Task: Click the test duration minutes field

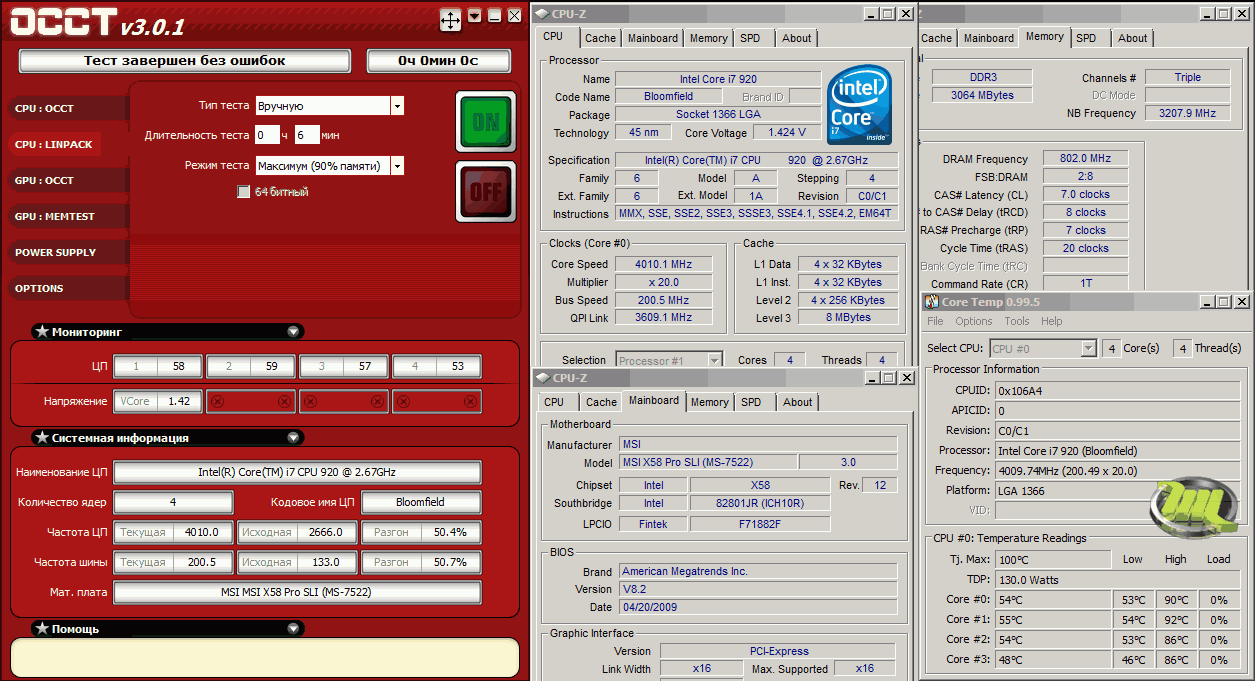Action: tap(307, 135)
